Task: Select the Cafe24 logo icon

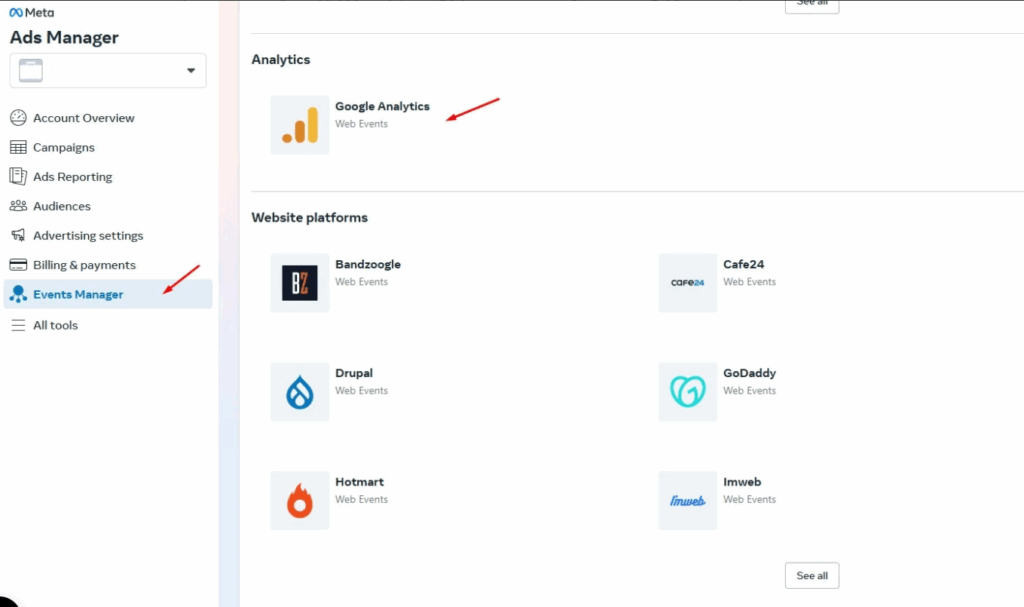Action: pos(687,283)
